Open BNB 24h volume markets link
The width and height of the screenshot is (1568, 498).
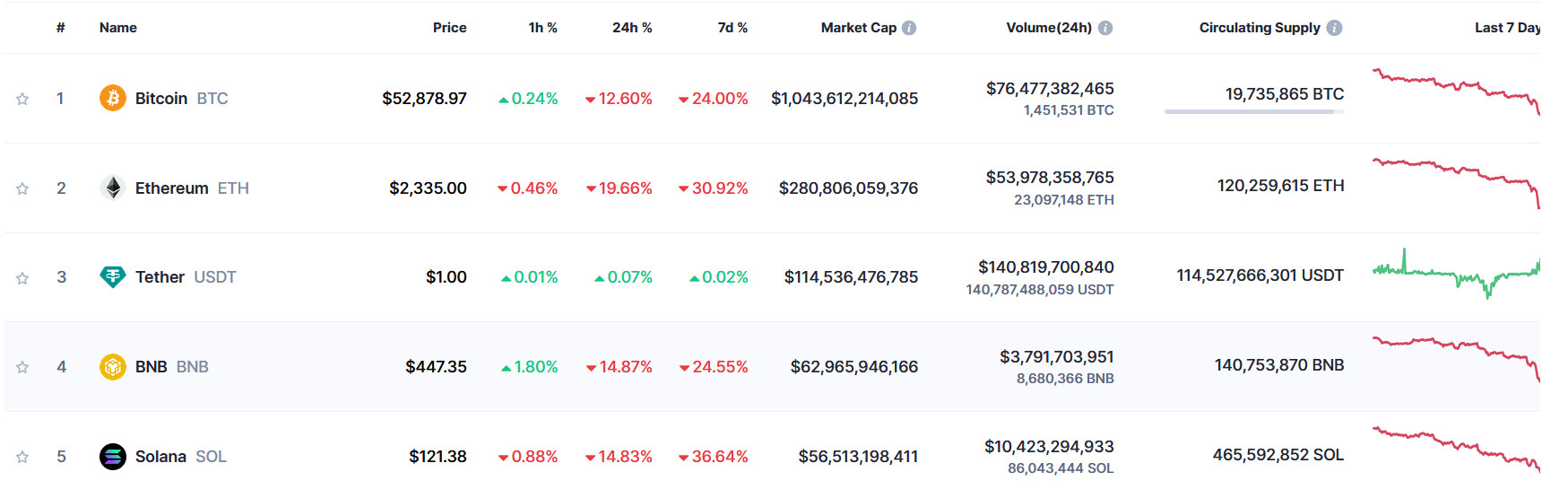[1056, 357]
